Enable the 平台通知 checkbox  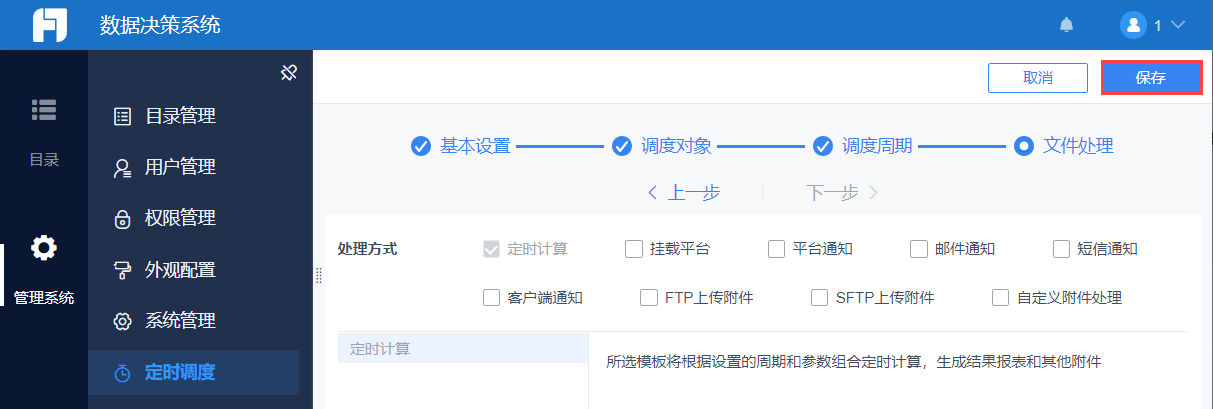click(x=777, y=249)
